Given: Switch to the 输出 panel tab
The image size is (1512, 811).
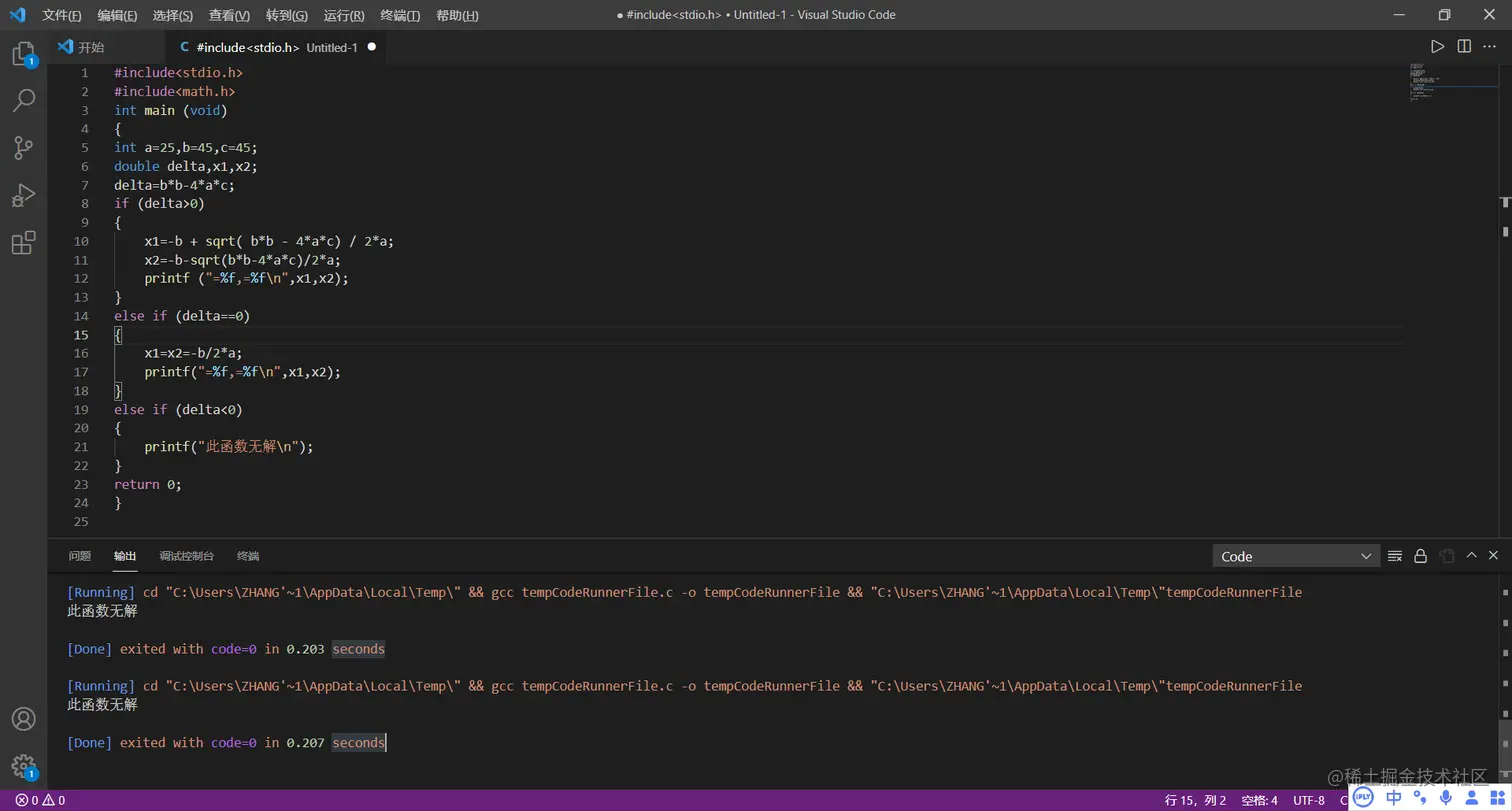Looking at the screenshot, I should coord(125,556).
